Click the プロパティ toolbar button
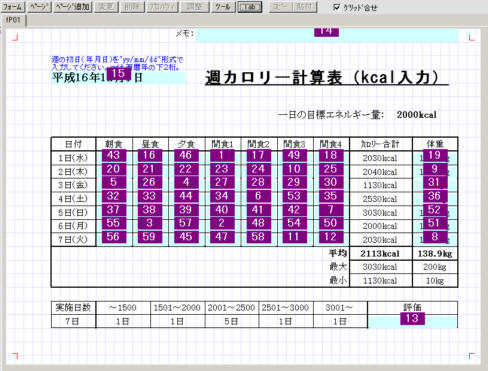This screenshot has height=371, width=488. pyautogui.click(x=162, y=7)
